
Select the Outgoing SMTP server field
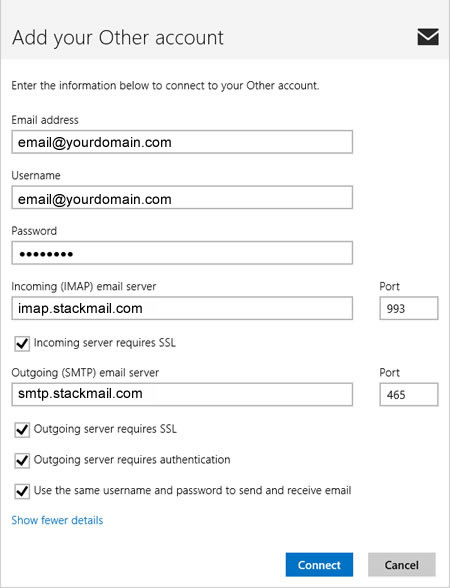pyautogui.click(x=182, y=394)
